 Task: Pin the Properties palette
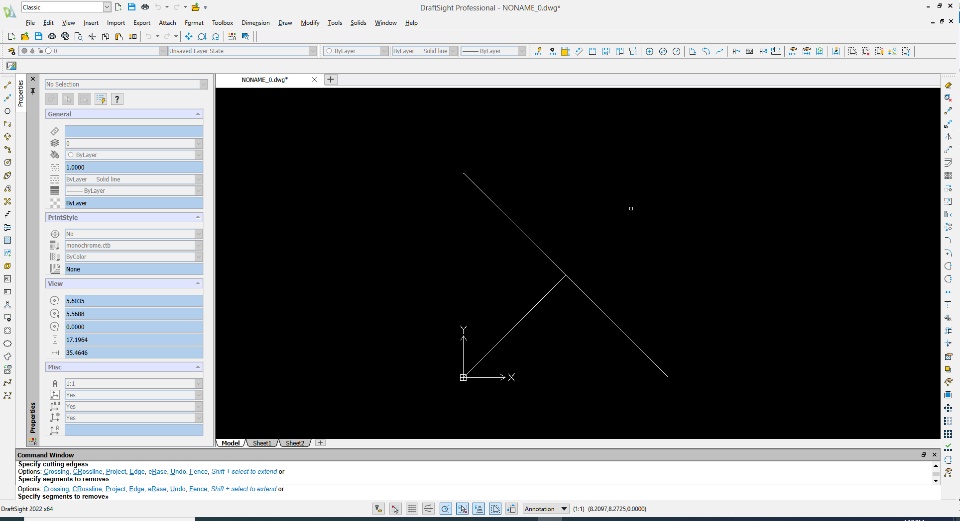(33, 91)
